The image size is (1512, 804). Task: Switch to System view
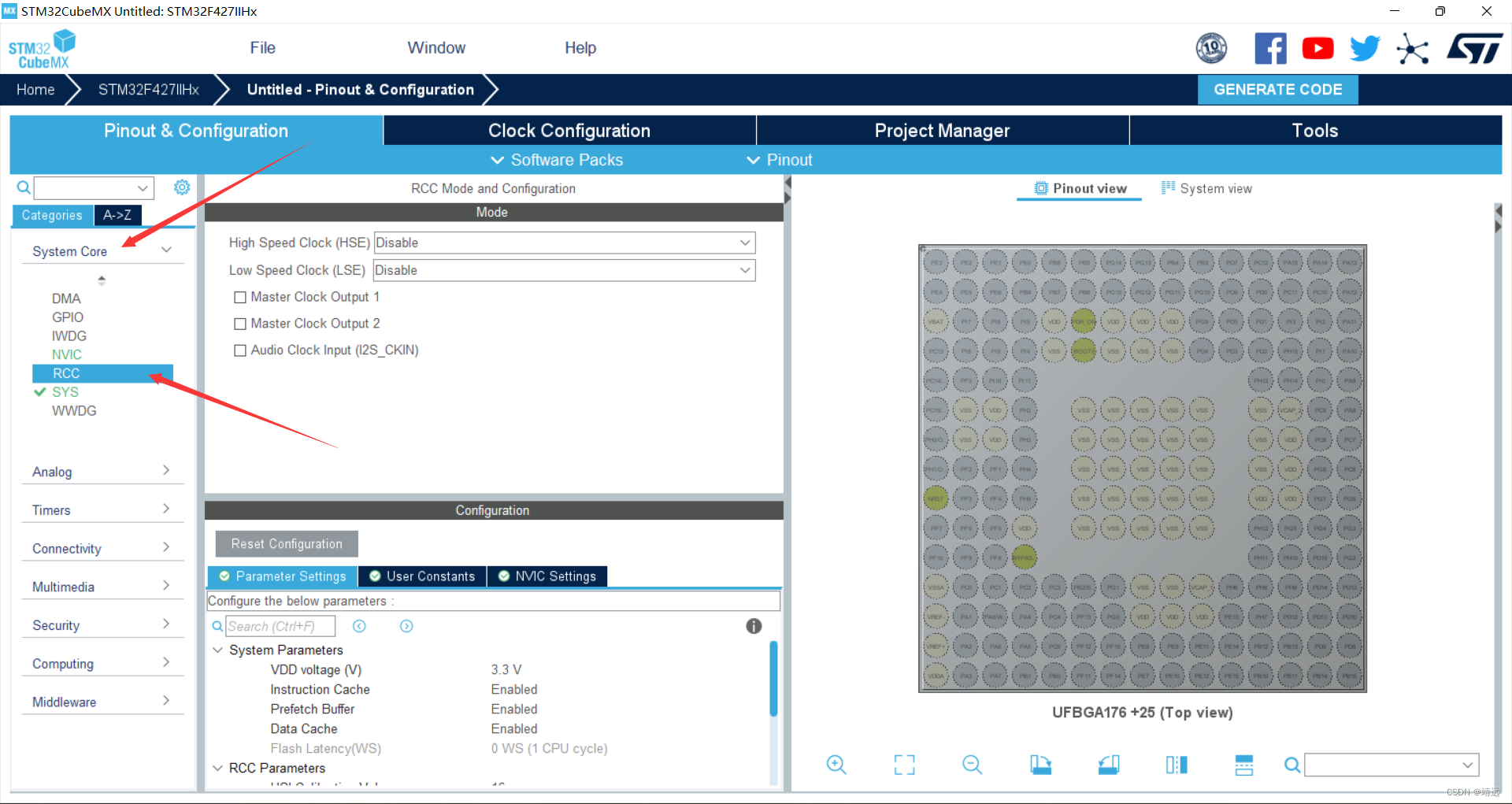pyautogui.click(x=1206, y=188)
